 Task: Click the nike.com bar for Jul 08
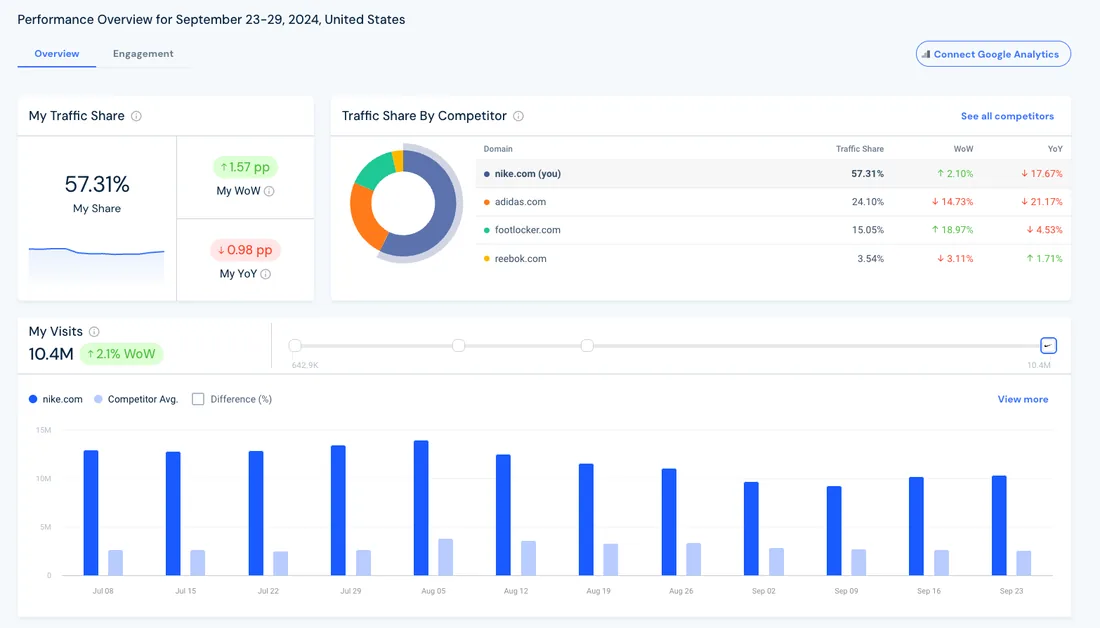click(90, 513)
